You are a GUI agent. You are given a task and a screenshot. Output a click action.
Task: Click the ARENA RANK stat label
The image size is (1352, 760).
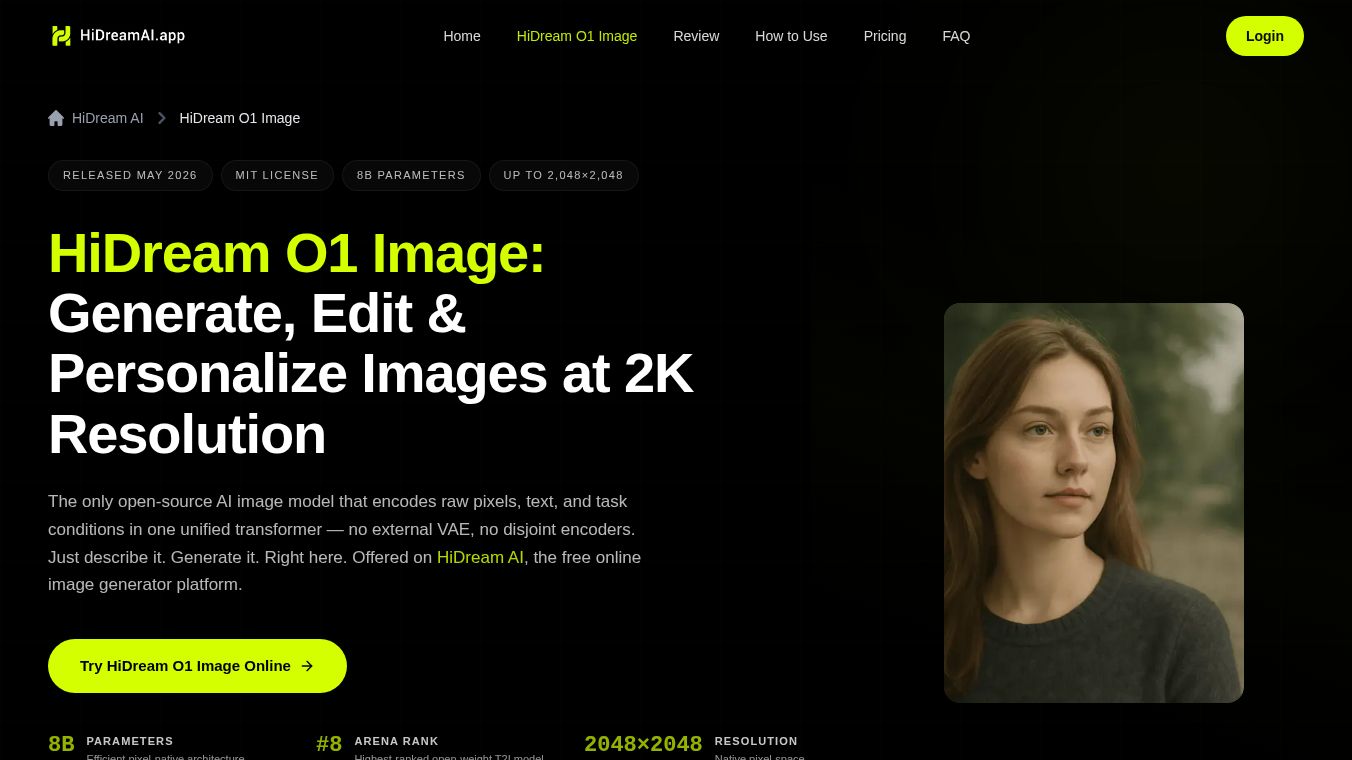click(396, 741)
